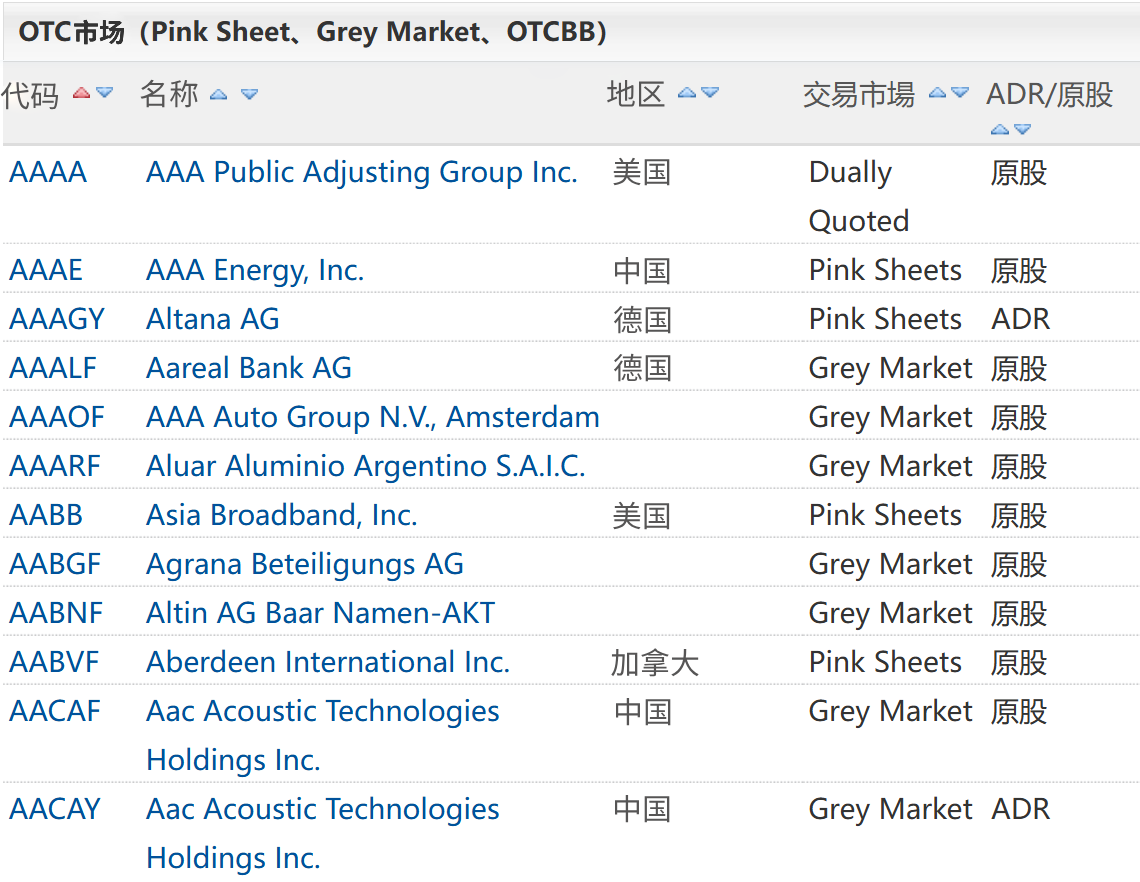Screen dimensions: 1140x882
Task: Open Aluar Aluminio Argentino S.A.I.C. link
Action: click(x=366, y=466)
